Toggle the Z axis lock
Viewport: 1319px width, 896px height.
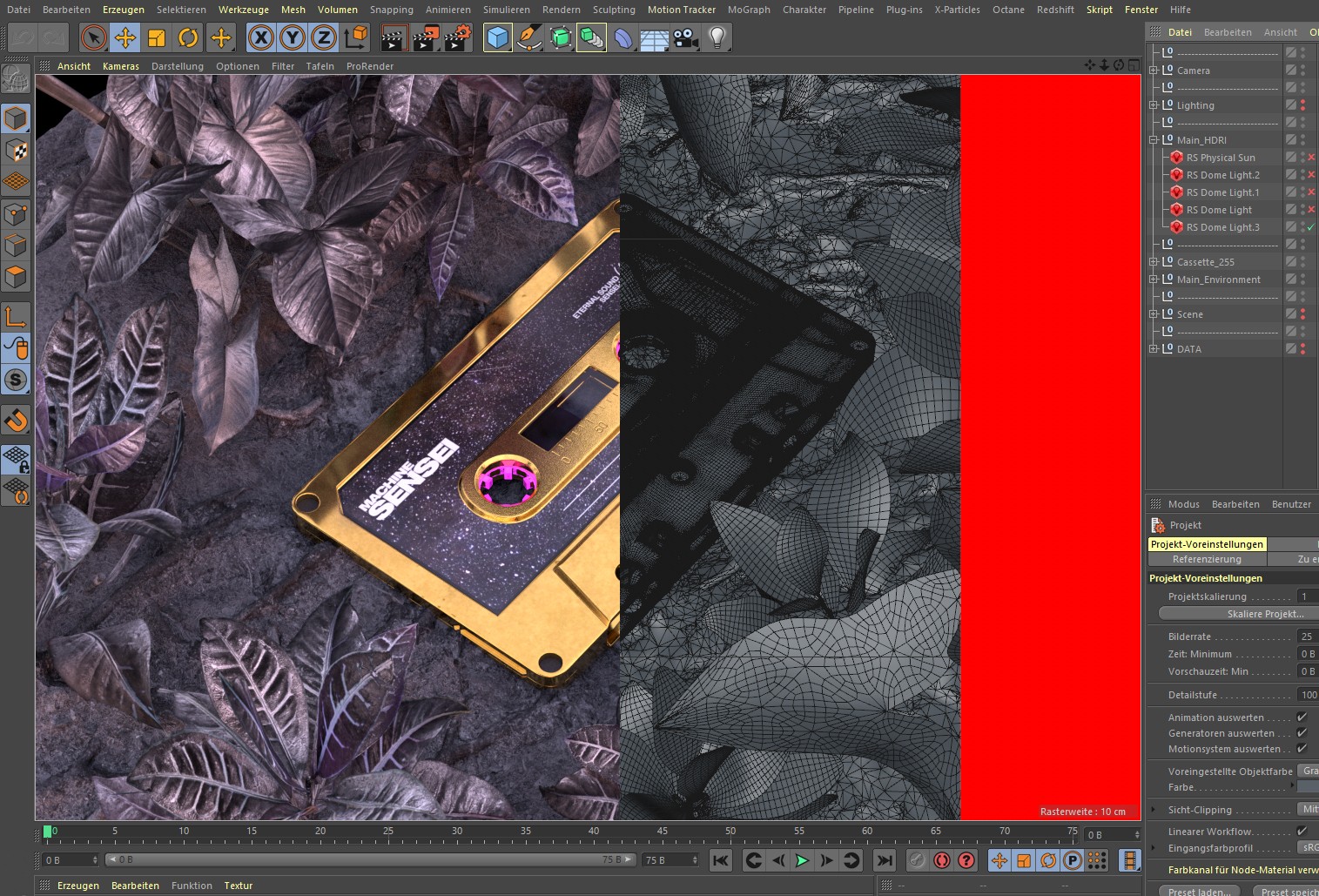324,37
